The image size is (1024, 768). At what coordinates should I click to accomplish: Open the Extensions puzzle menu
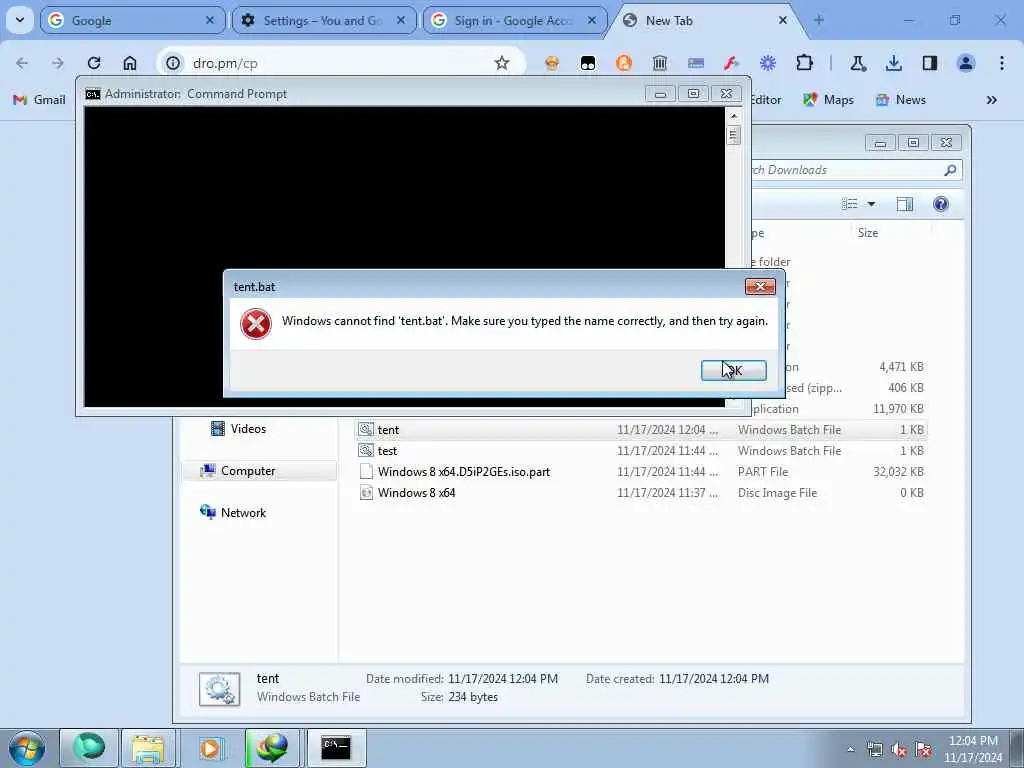point(805,63)
